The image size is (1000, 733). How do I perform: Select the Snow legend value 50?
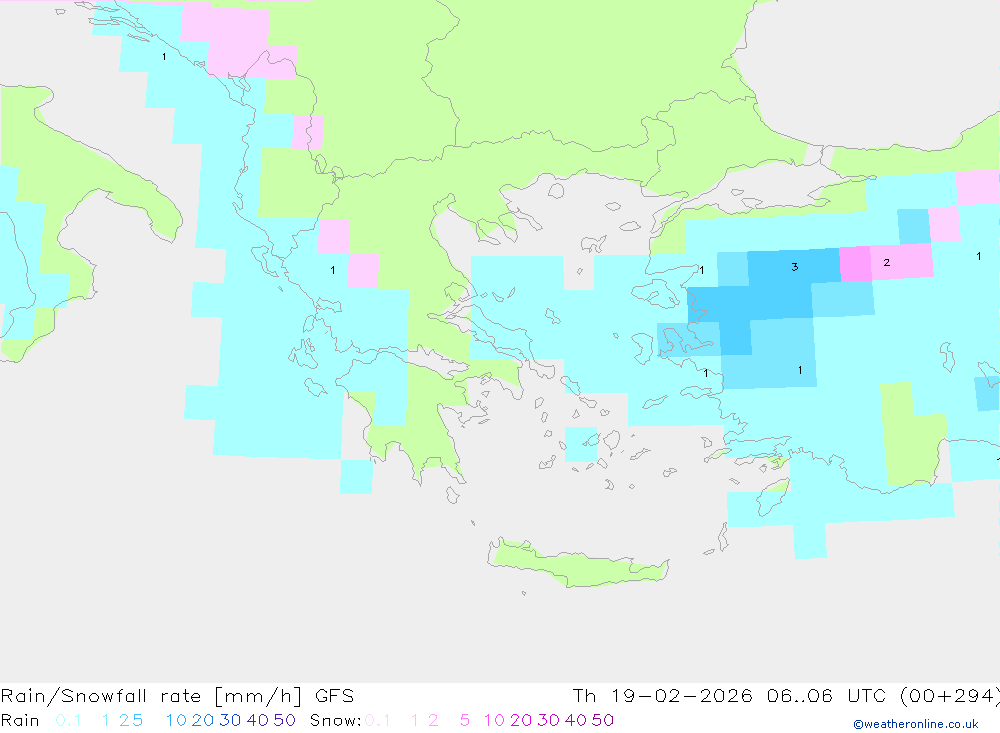pyautogui.click(x=603, y=720)
